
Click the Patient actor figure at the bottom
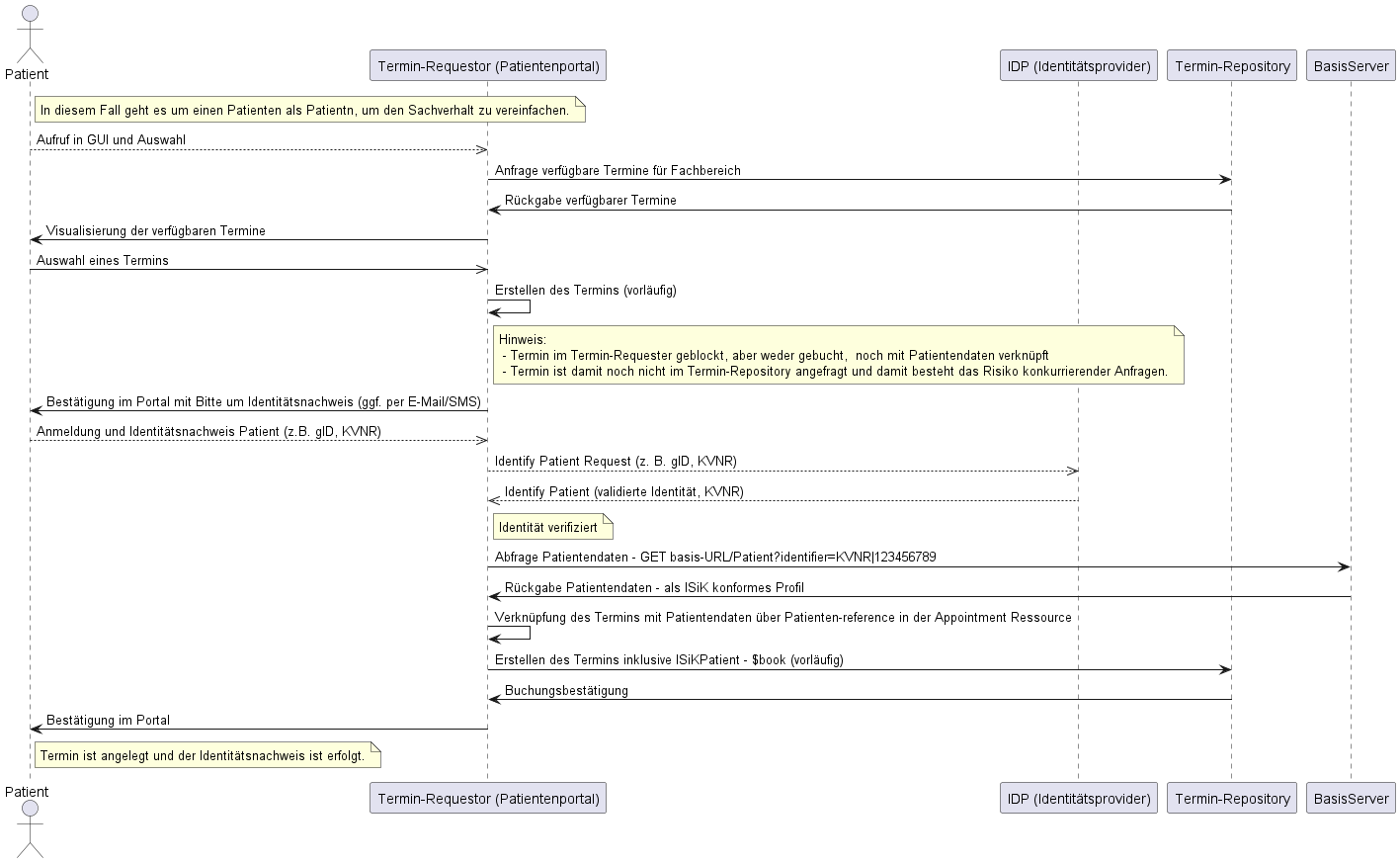tap(30, 828)
